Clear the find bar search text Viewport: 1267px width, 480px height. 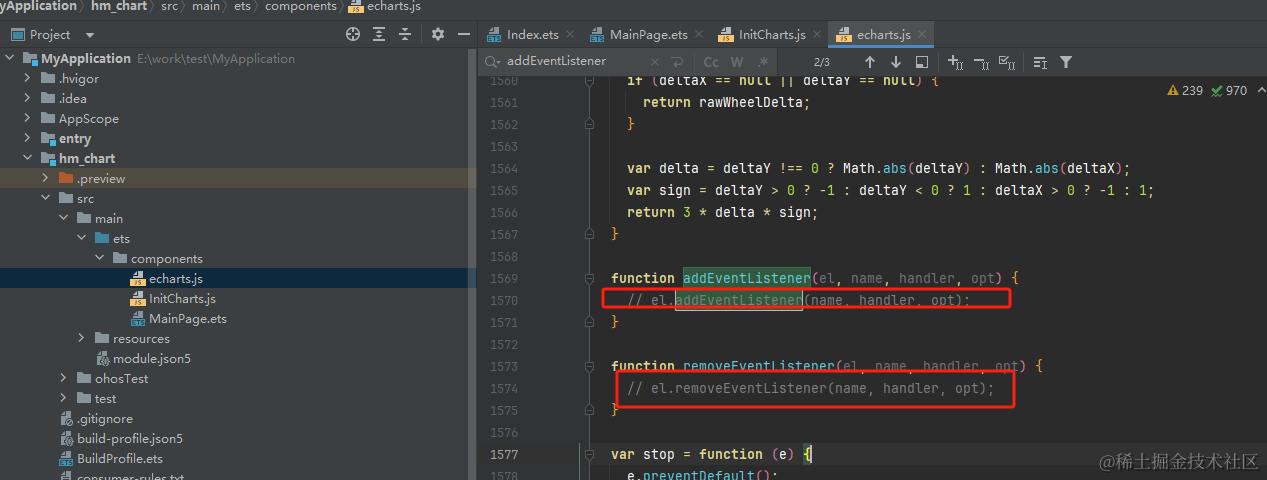click(657, 61)
